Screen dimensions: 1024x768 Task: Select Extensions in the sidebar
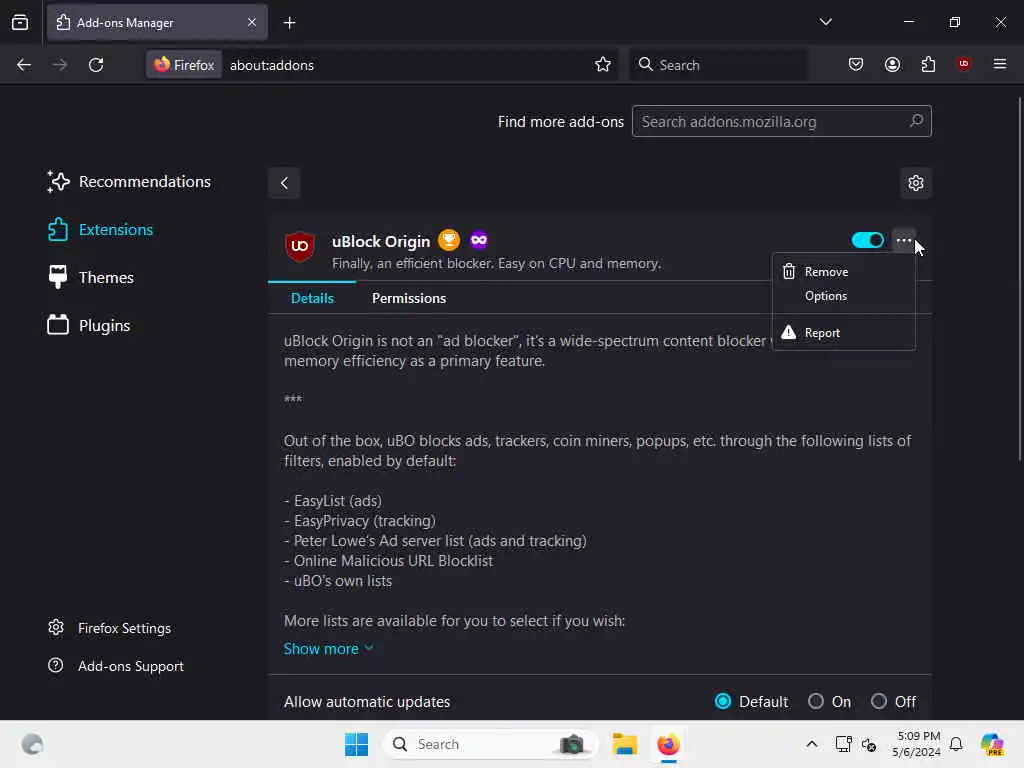coord(100,230)
